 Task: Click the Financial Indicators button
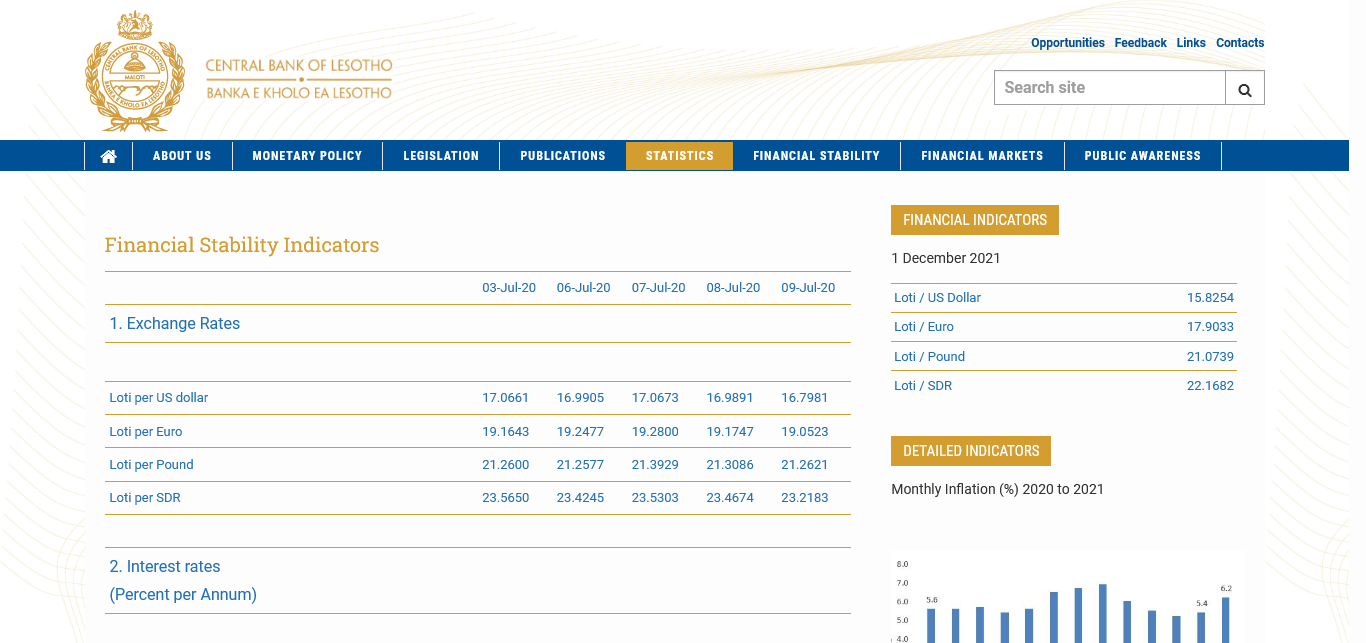(974, 220)
